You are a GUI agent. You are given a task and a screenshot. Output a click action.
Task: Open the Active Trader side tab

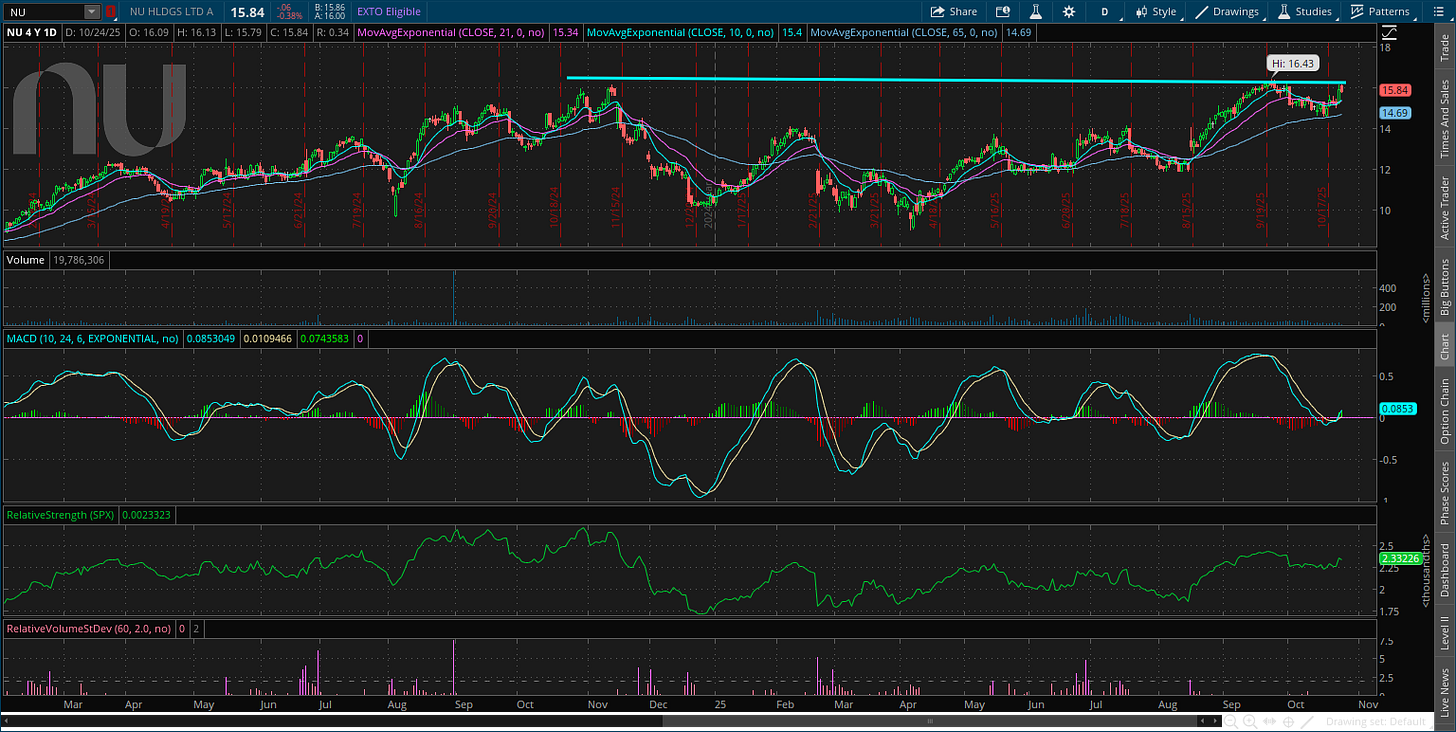pos(1444,207)
